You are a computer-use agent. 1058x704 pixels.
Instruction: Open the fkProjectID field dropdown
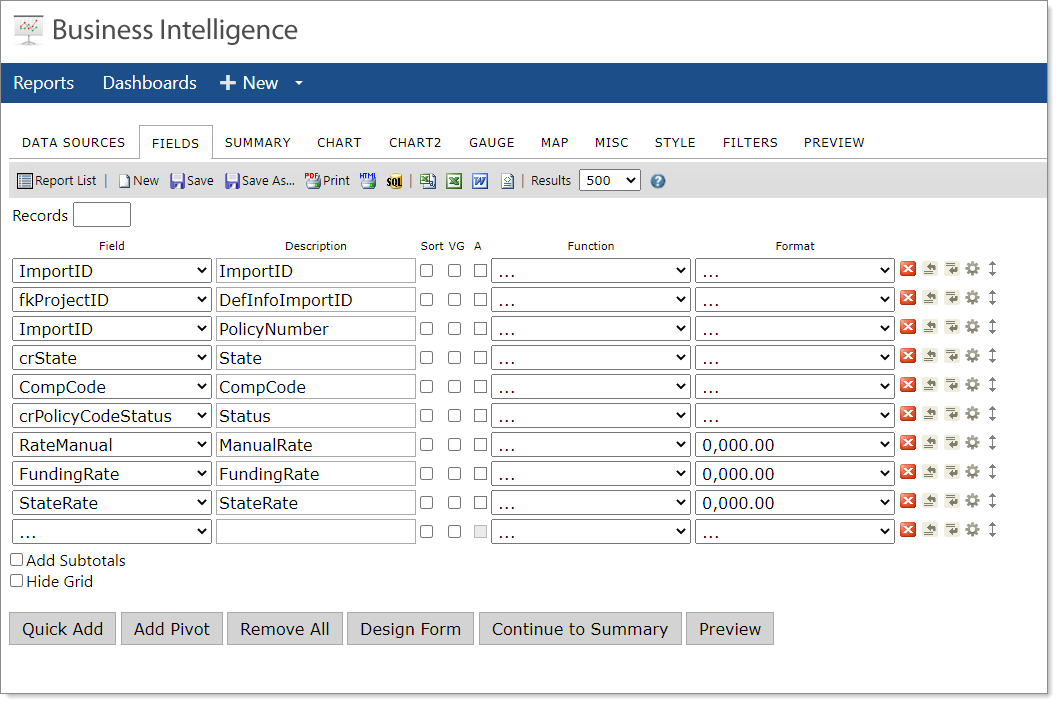pos(112,300)
